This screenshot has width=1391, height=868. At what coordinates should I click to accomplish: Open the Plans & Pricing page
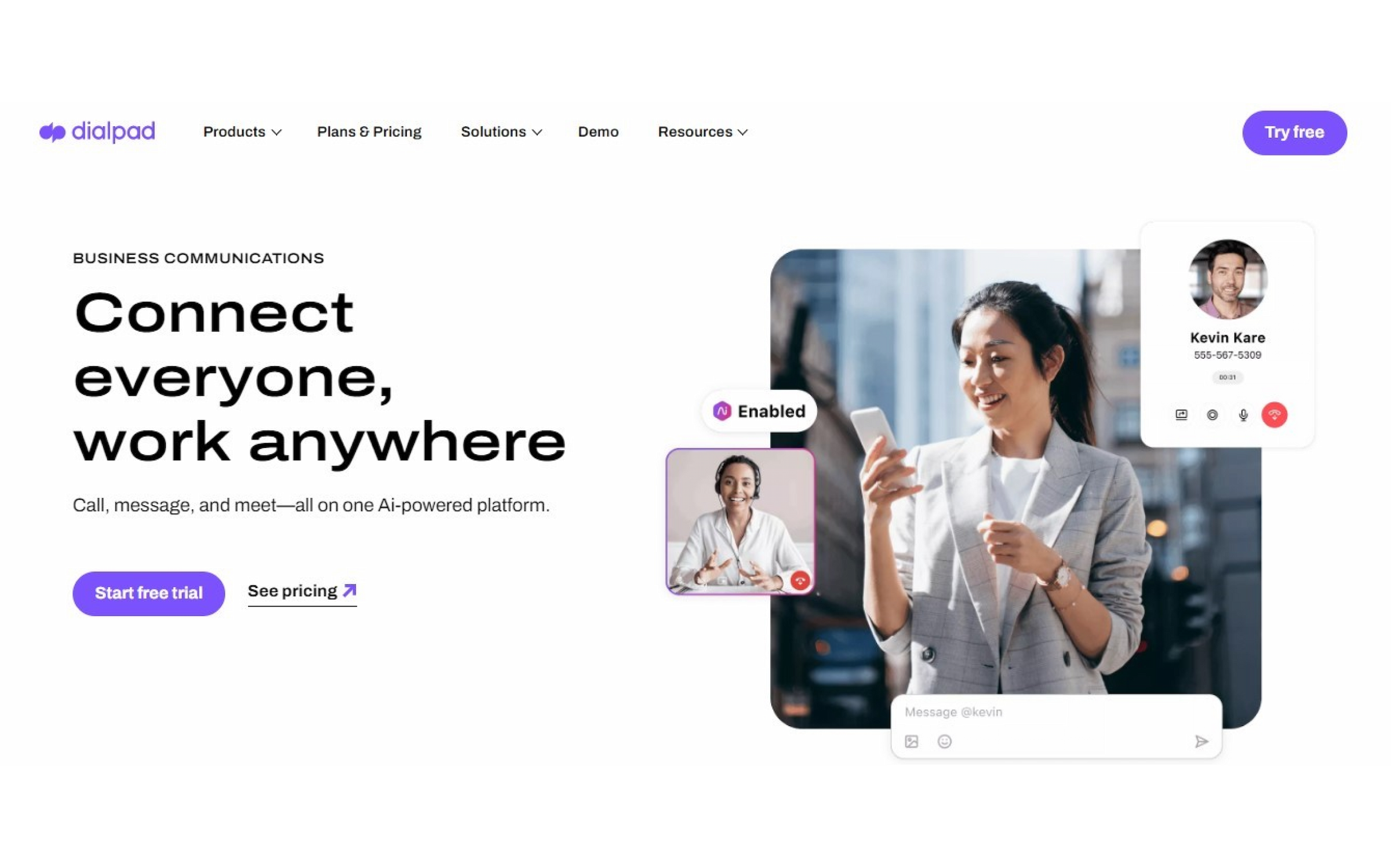(x=370, y=132)
